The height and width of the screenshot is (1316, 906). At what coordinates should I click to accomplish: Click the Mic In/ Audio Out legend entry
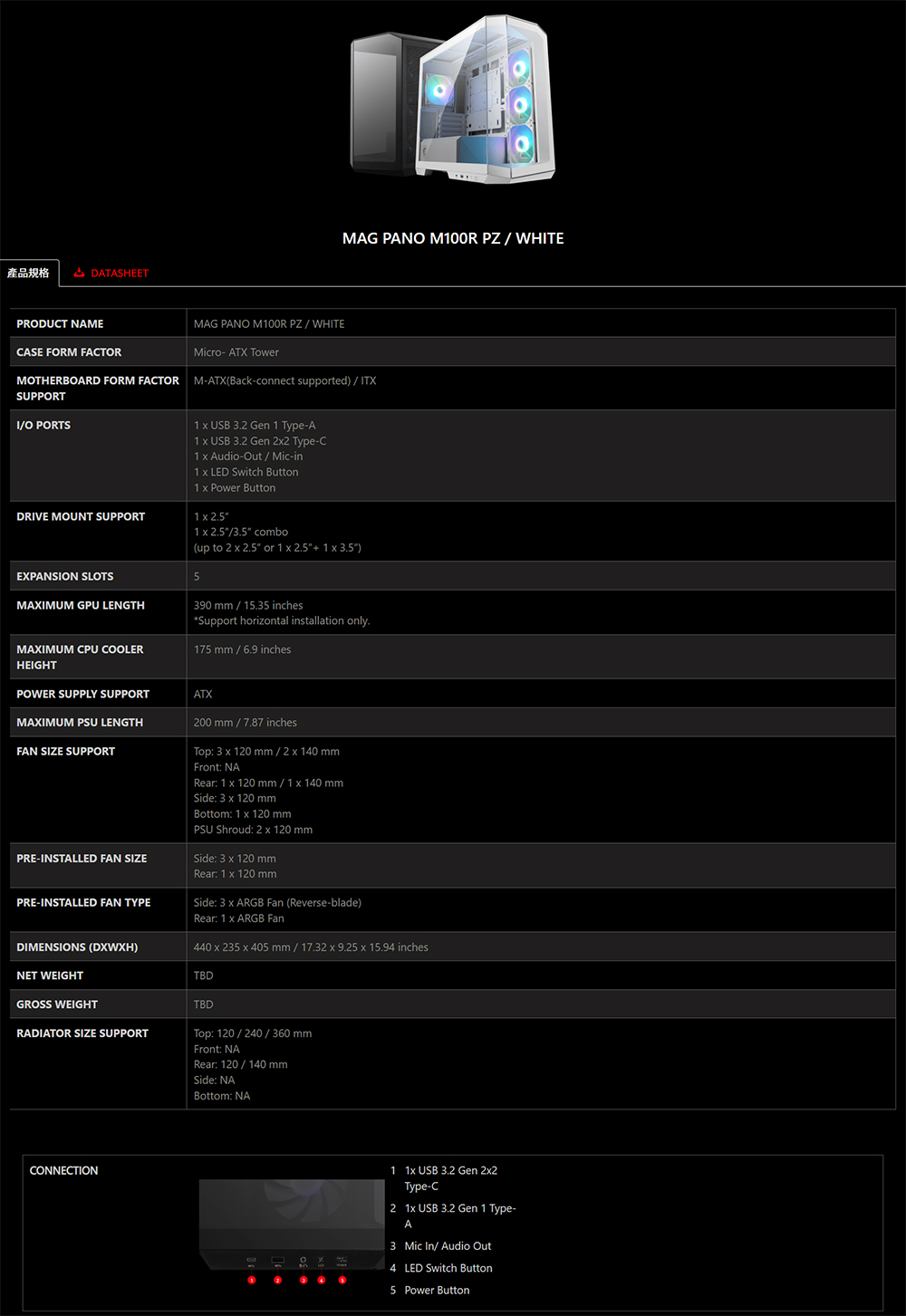click(448, 1246)
